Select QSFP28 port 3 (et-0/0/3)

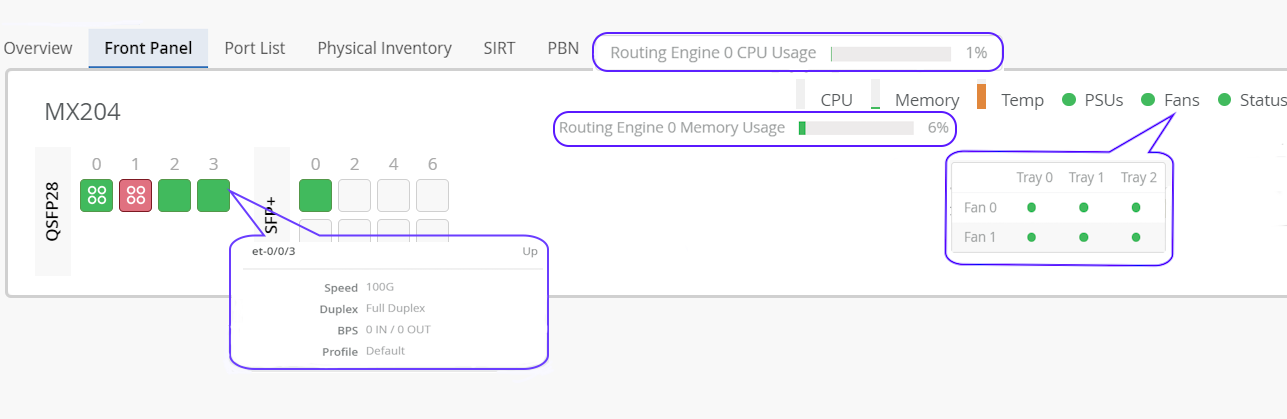pyautogui.click(x=213, y=195)
